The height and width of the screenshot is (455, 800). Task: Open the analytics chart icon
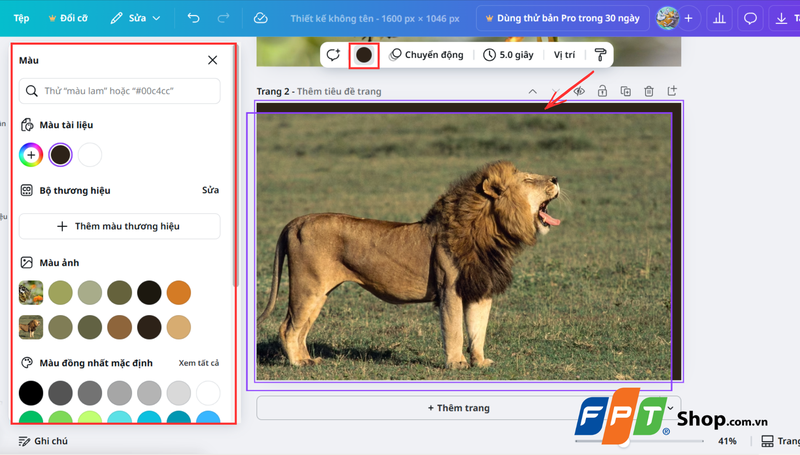click(719, 18)
